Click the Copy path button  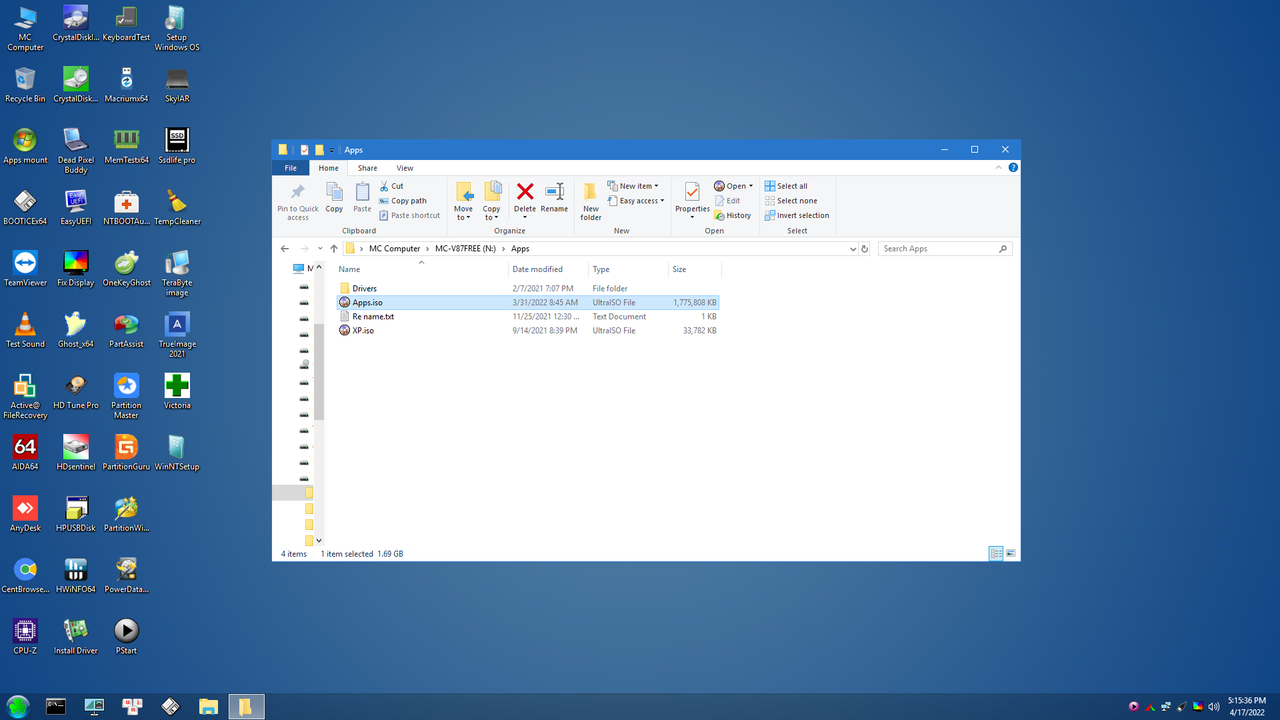click(403, 201)
